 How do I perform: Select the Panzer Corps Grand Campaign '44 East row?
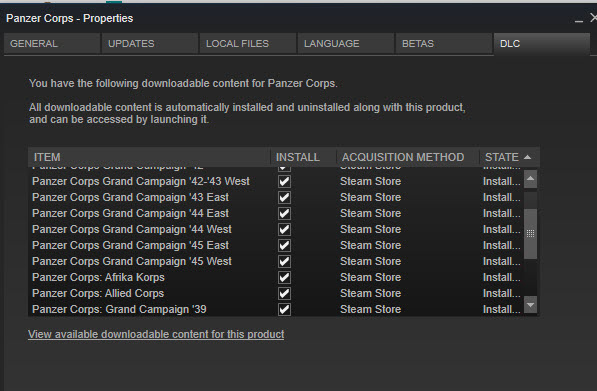click(x=276, y=214)
